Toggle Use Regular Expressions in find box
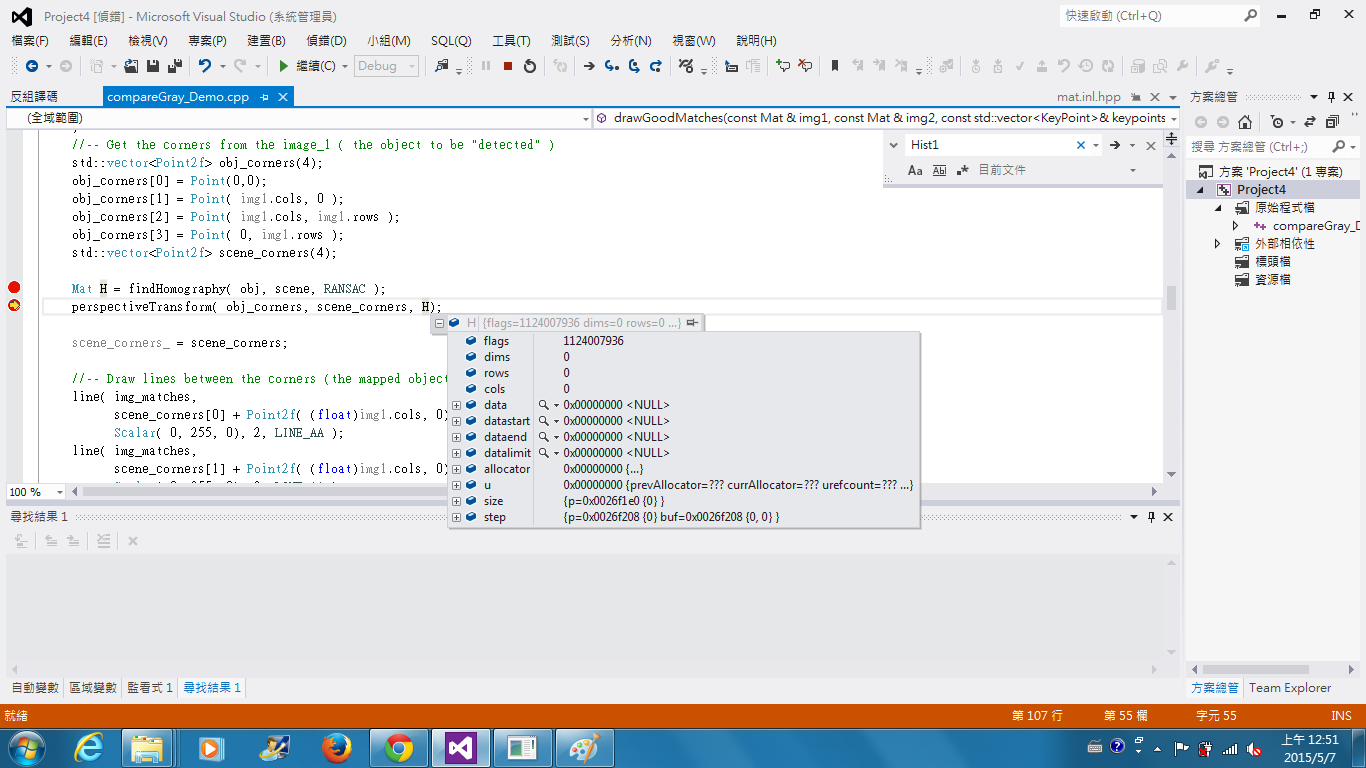The width and height of the screenshot is (1366, 768). [x=962, y=170]
